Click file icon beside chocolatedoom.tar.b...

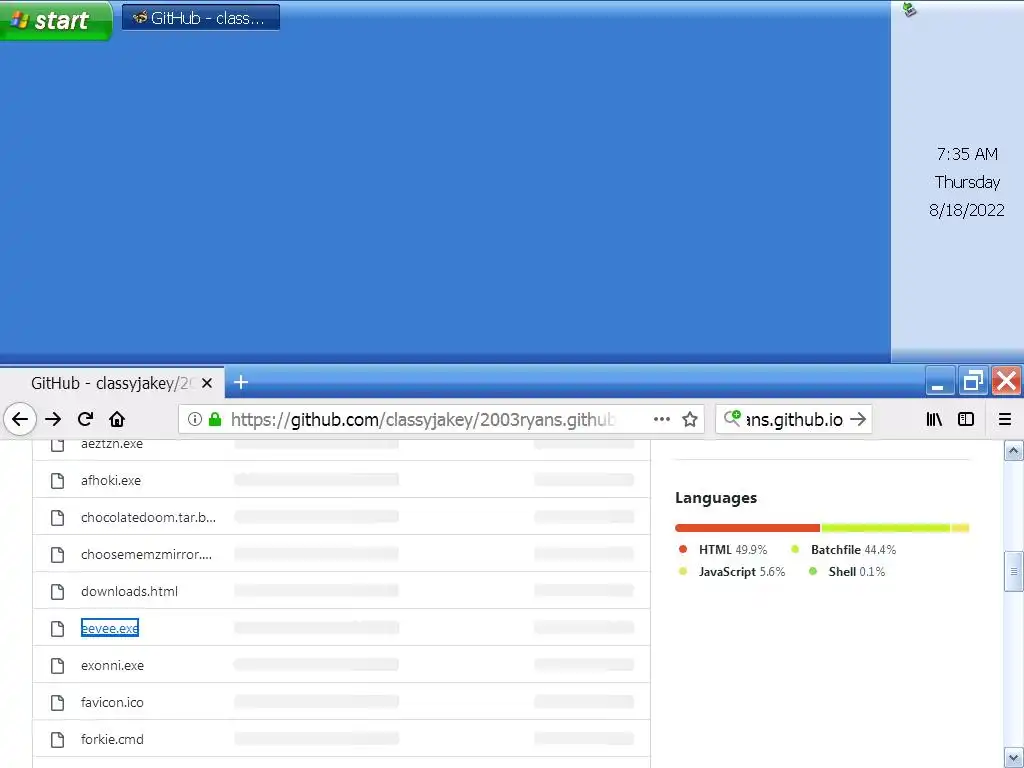coord(57,517)
